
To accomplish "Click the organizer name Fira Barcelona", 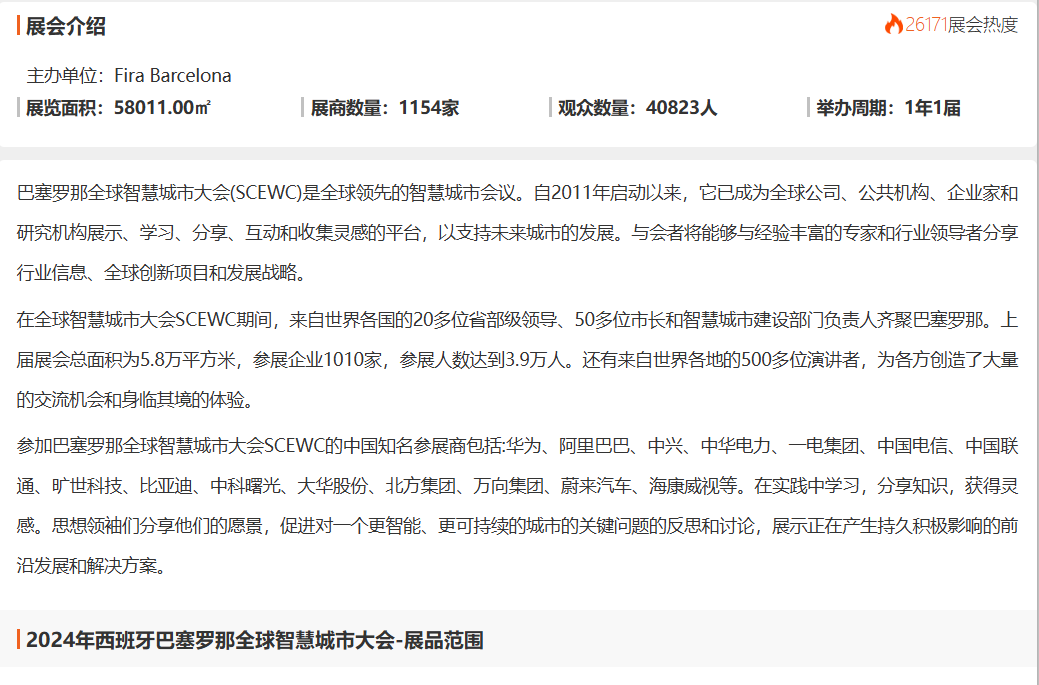I will [x=173, y=76].
